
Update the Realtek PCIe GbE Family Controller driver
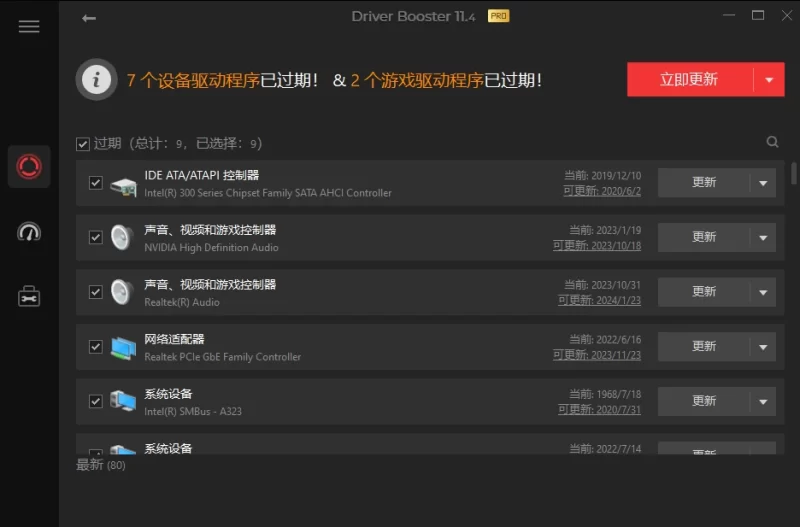tap(704, 346)
